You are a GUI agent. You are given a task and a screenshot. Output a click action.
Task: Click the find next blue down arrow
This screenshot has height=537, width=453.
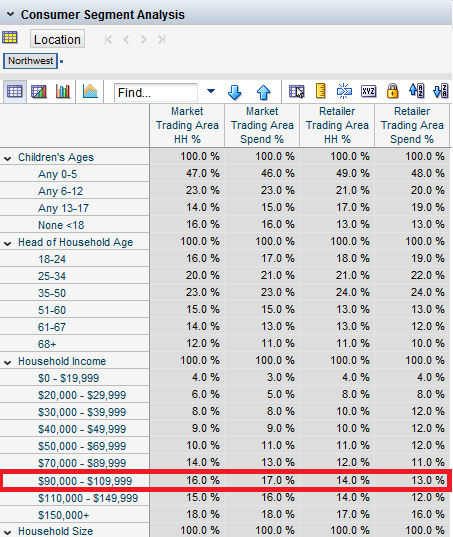tap(235, 92)
